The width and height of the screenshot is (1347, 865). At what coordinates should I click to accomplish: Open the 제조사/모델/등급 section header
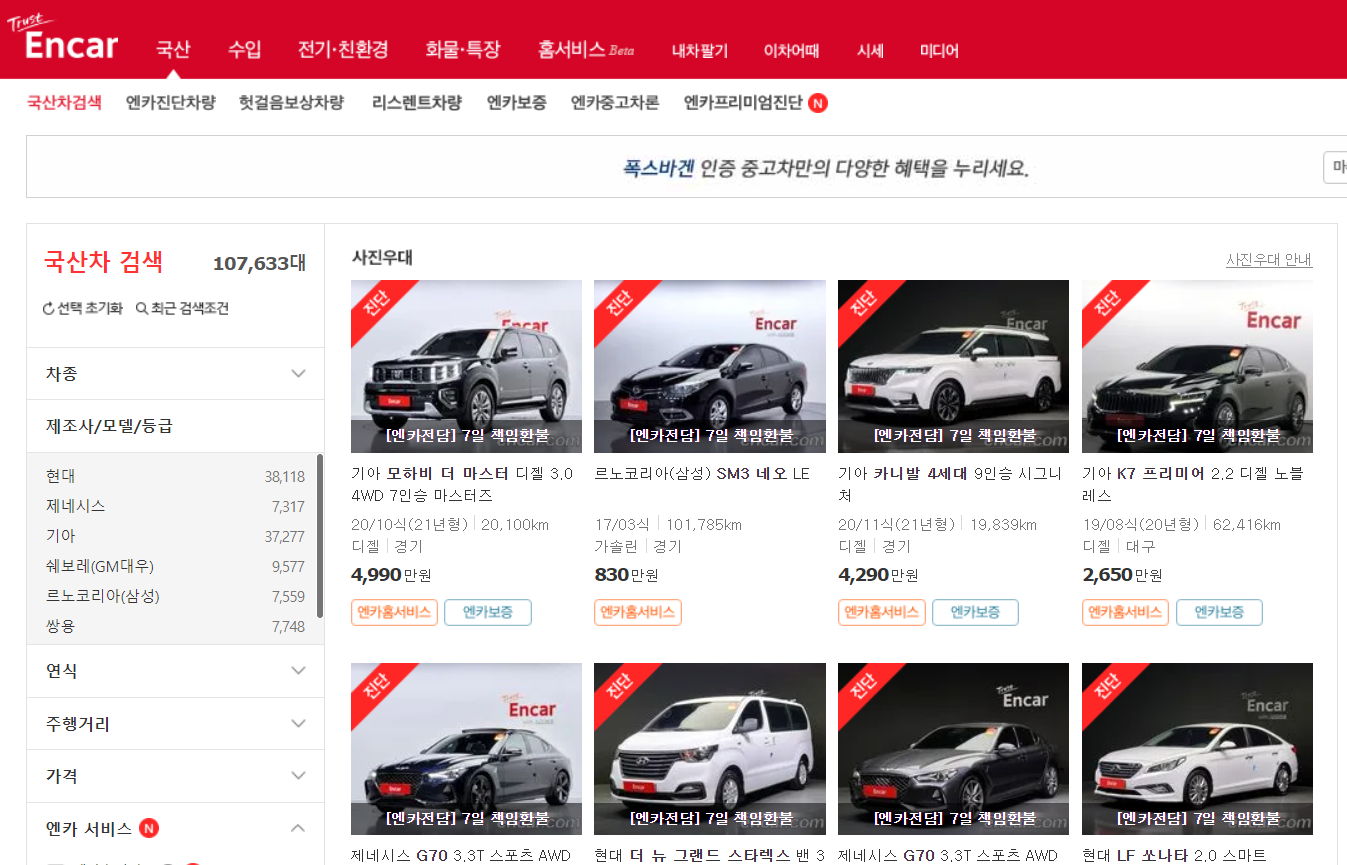[x=175, y=426]
